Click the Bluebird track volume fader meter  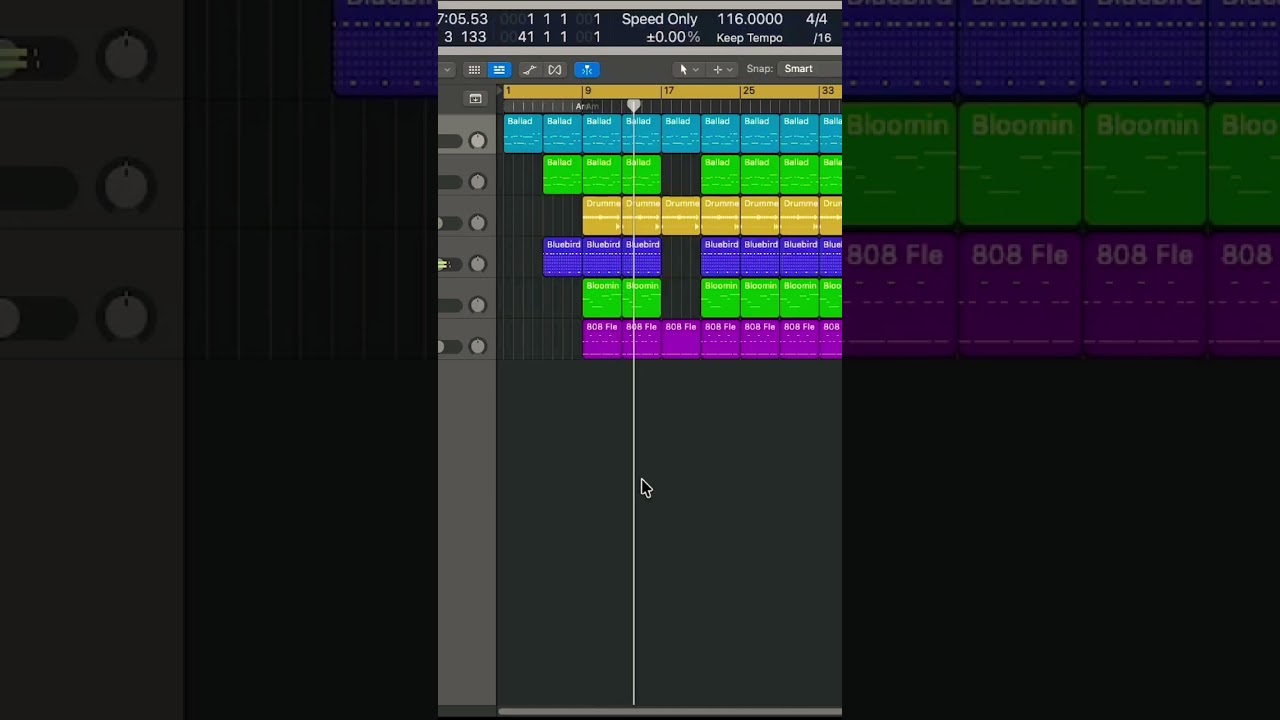[449, 264]
